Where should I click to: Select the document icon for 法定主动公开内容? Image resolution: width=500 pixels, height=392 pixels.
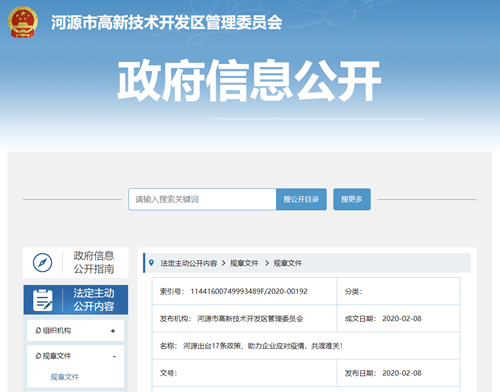click(43, 300)
